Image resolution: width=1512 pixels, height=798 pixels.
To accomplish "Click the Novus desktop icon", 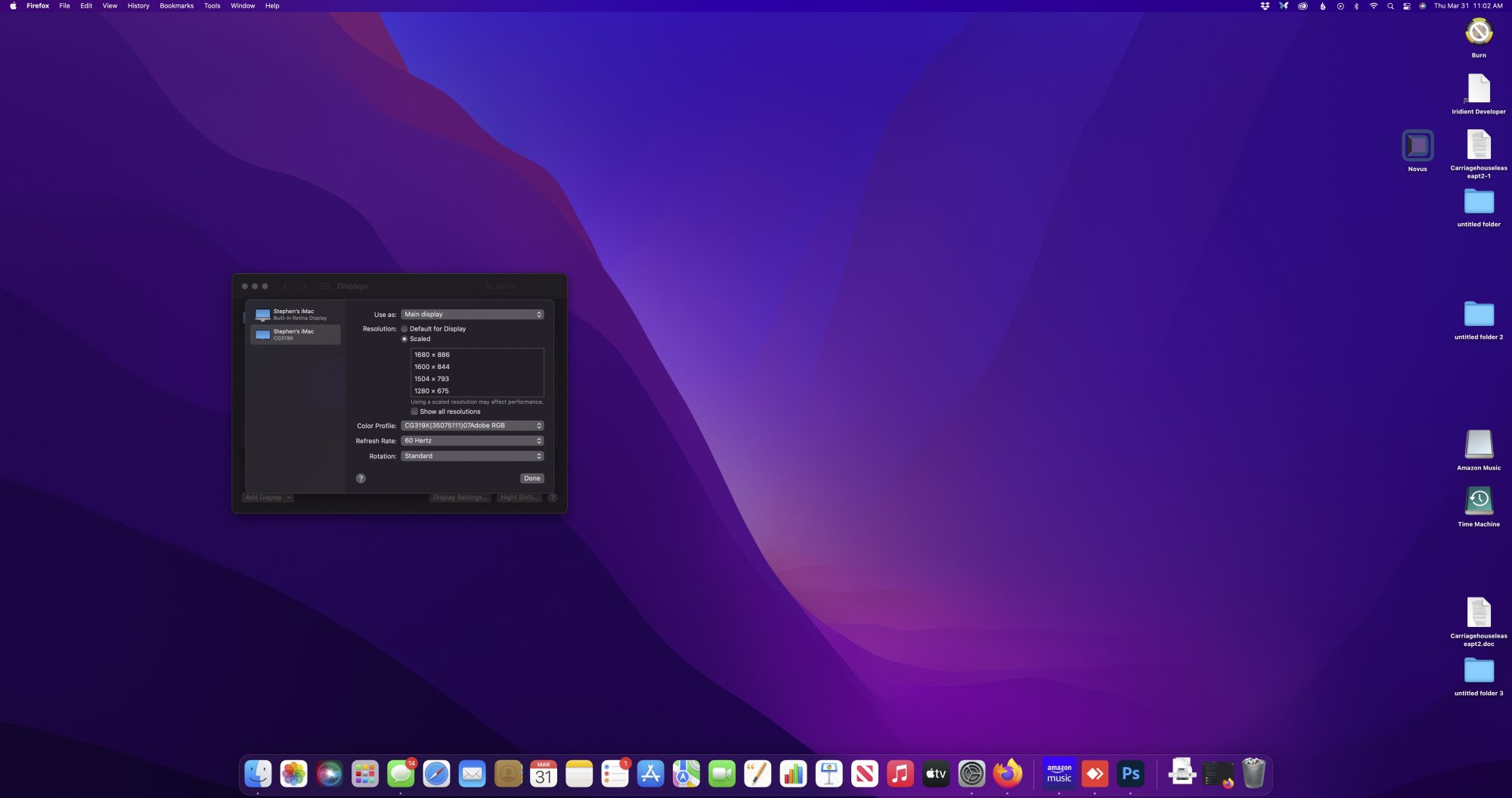I will 1417,146.
